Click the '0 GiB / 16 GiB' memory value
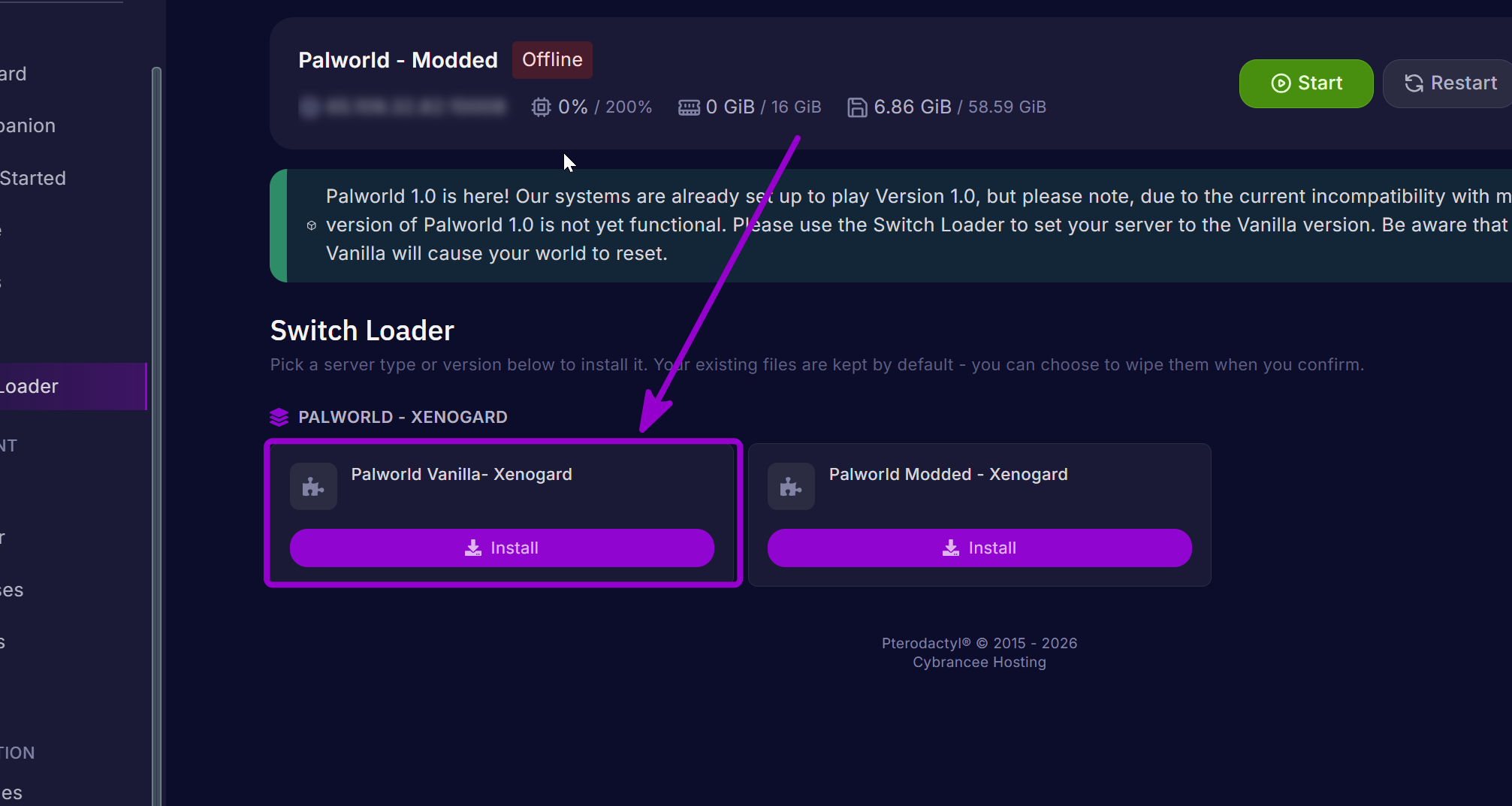 pyautogui.click(x=763, y=107)
